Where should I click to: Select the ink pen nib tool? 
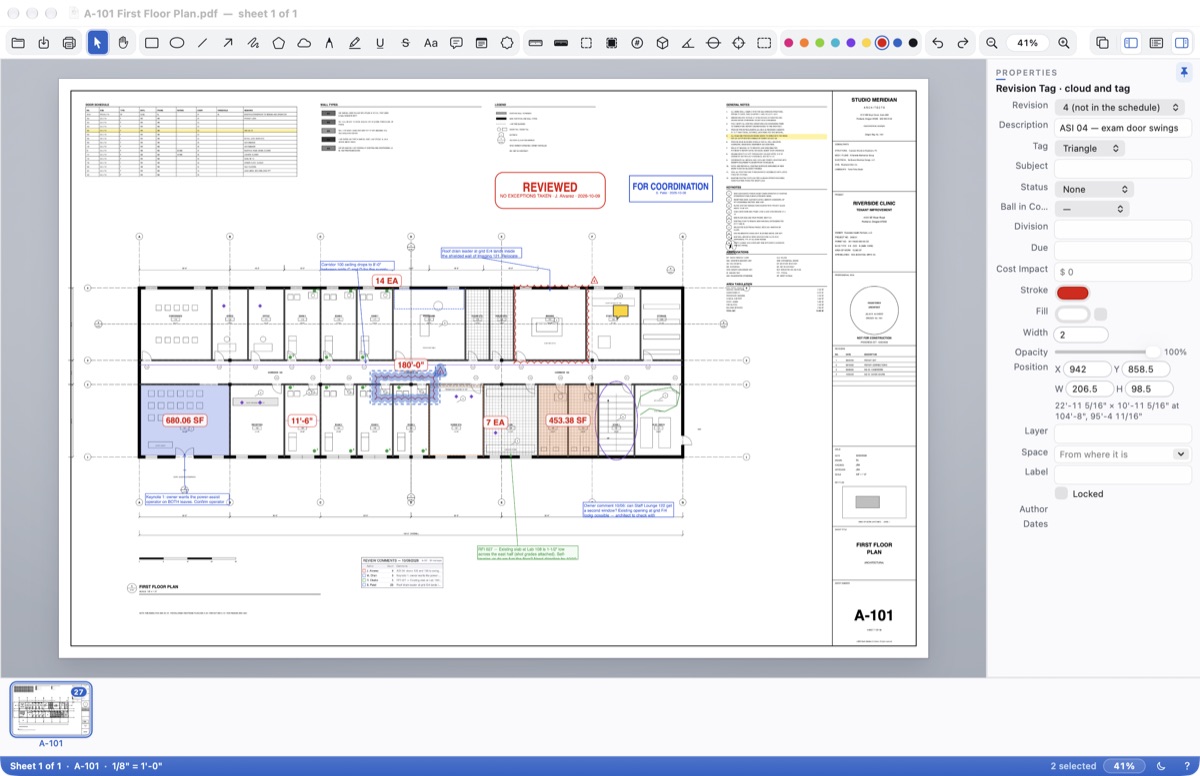coord(329,43)
